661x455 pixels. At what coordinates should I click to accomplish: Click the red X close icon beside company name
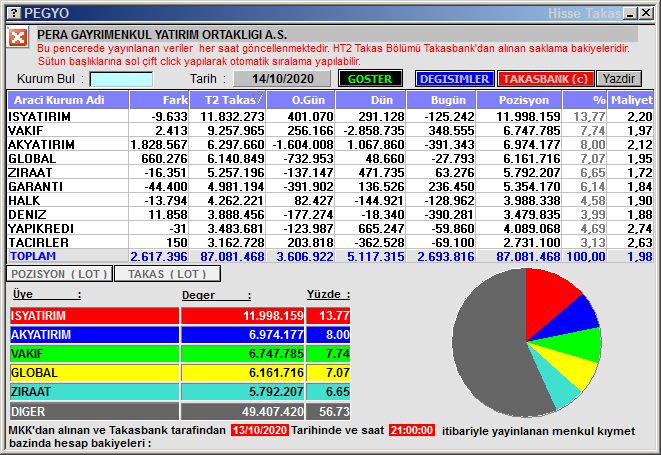pyautogui.click(x=18, y=38)
